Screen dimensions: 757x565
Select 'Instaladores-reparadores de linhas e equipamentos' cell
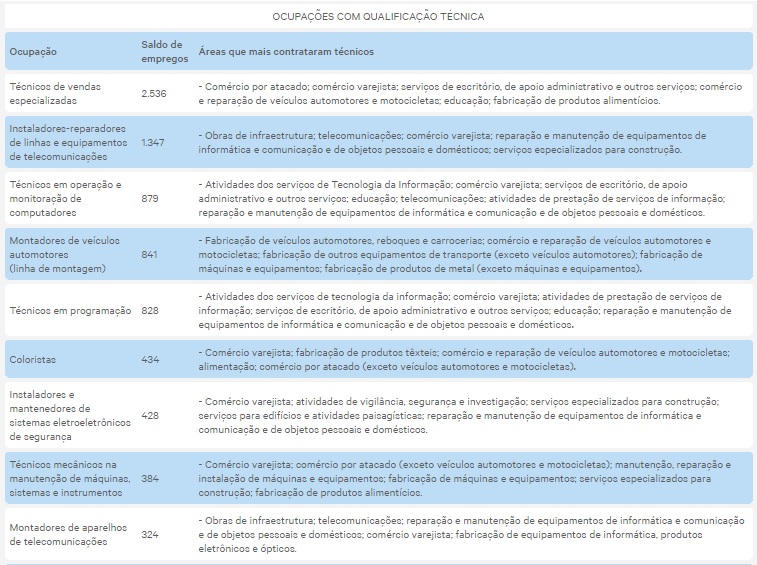pos(68,142)
